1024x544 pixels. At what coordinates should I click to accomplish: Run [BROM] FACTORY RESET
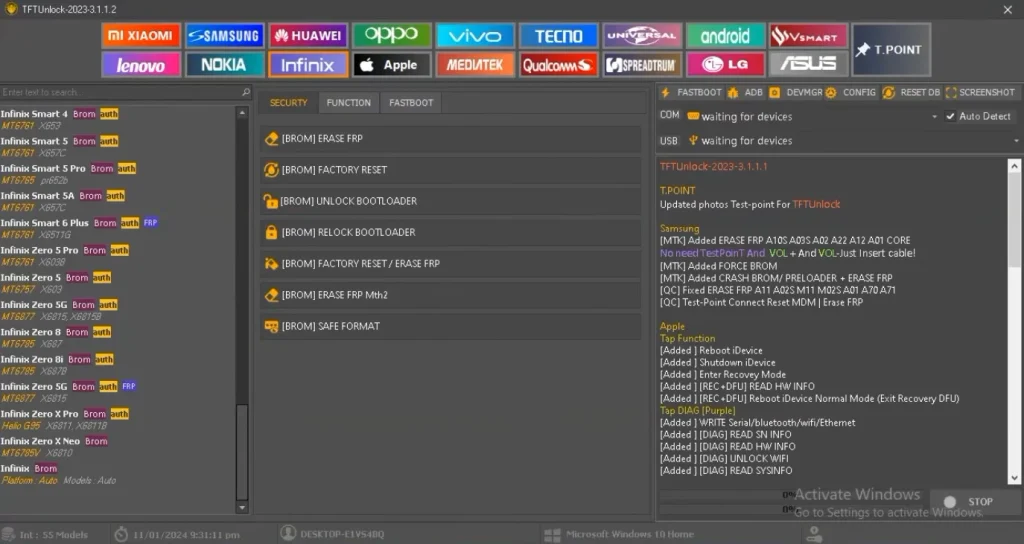[450, 170]
